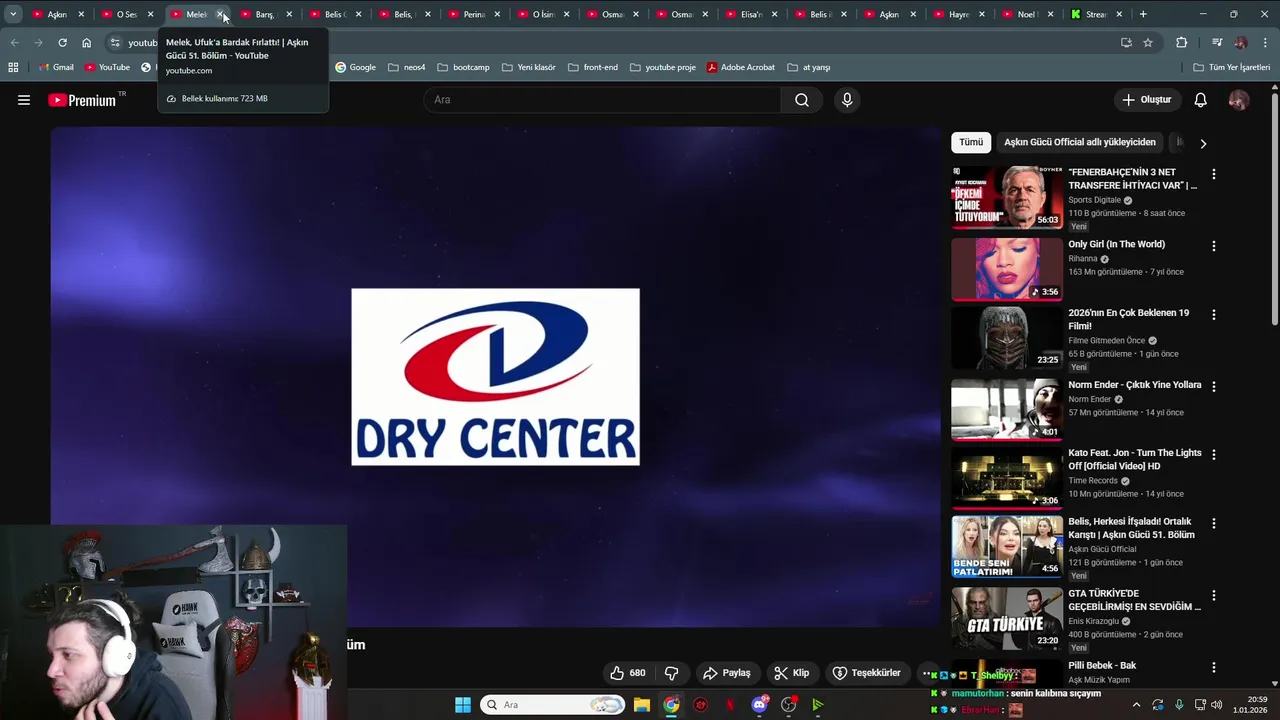This screenshot has height=720, width=1280.
Task: Open Discord from the taskbar
Action: tap(759, 705)
